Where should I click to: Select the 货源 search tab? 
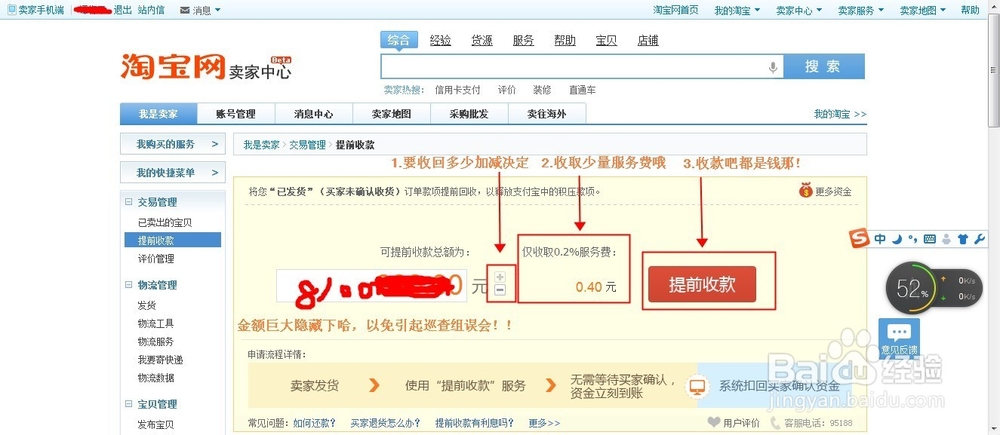(482, 40)
